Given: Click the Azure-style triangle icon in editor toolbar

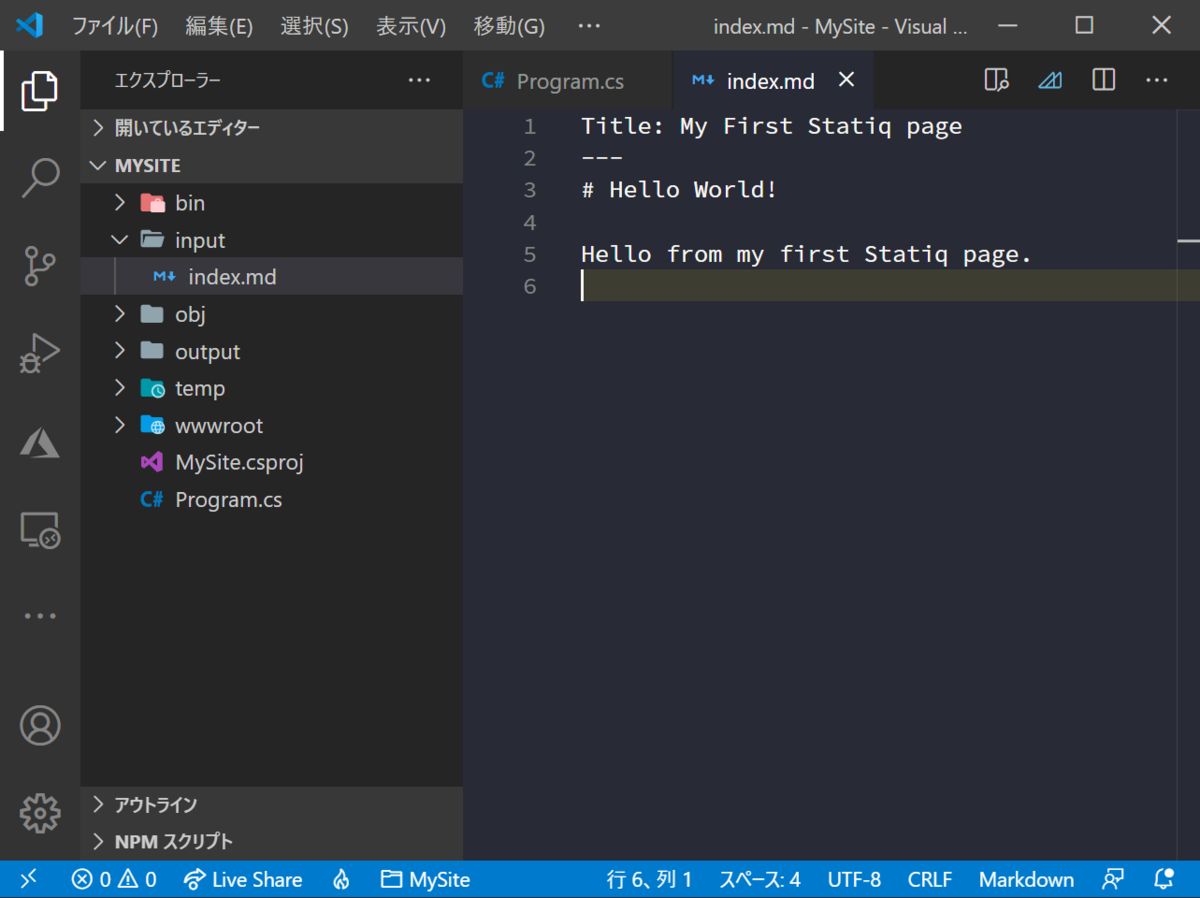Looking at the screenshot, I should pyautogui.click(x=1050, y=80).
